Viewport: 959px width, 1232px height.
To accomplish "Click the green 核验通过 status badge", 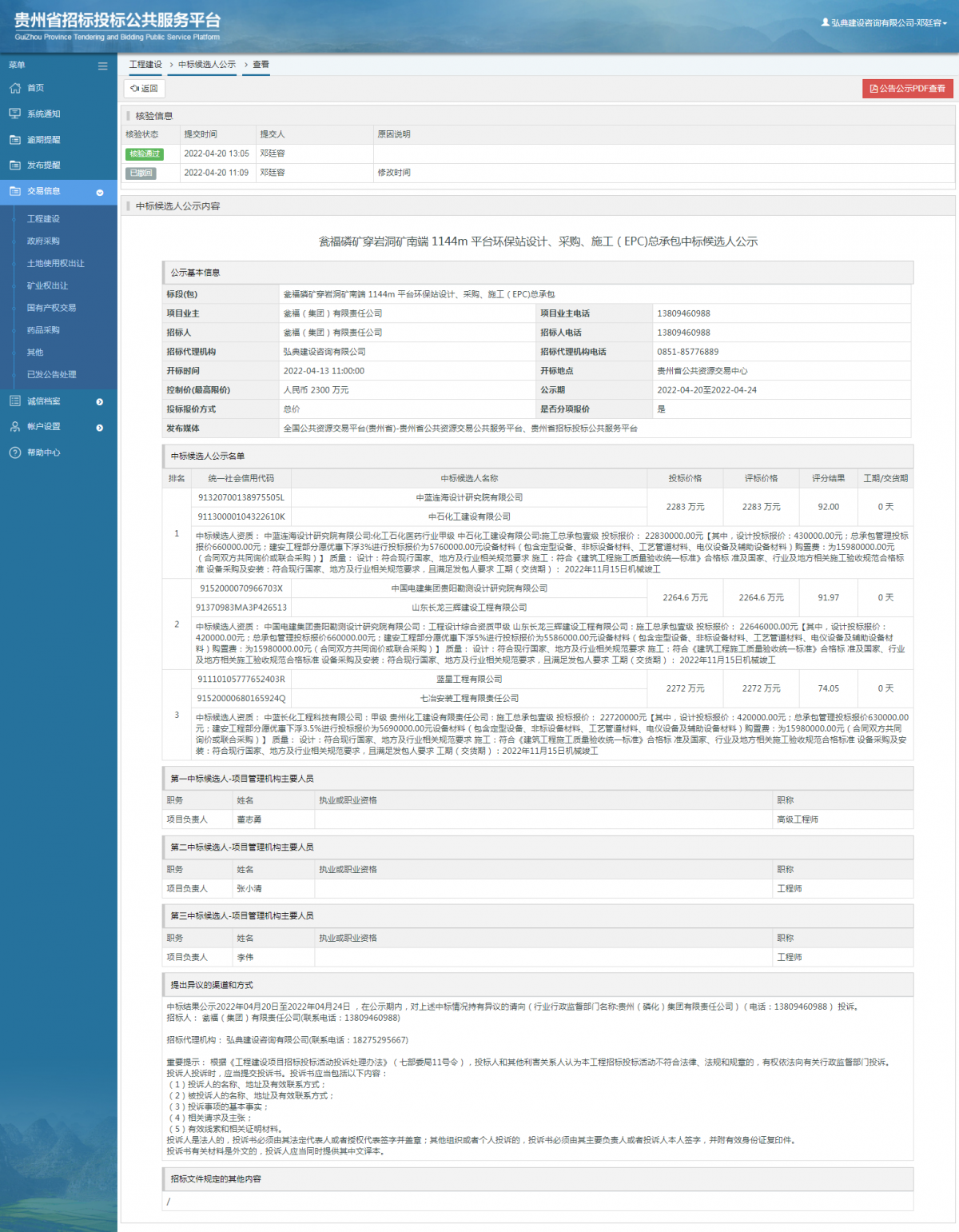I will (145, 154).
